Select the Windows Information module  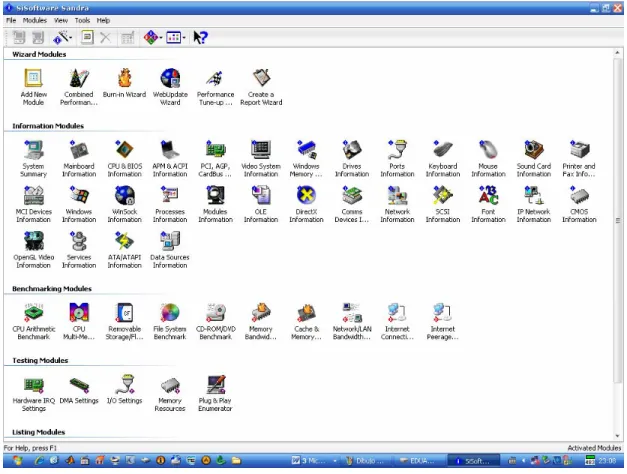click(x=79, y=204)
